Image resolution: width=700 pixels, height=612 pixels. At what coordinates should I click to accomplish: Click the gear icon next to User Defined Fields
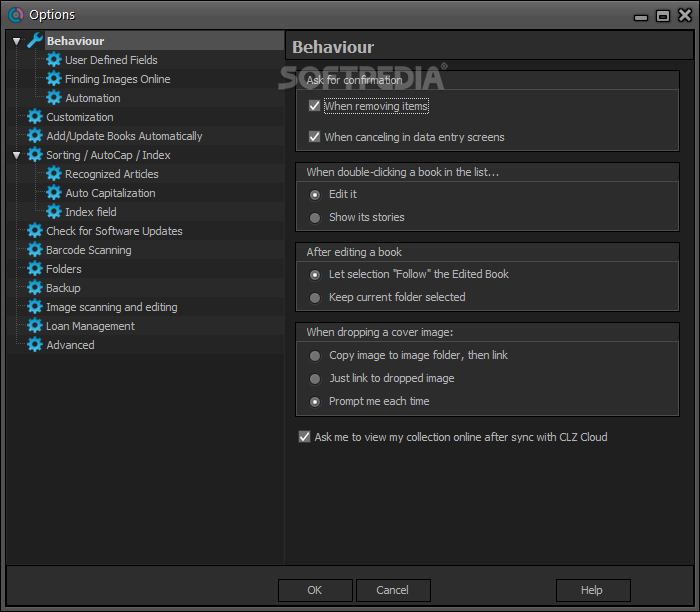click(54, 59)
